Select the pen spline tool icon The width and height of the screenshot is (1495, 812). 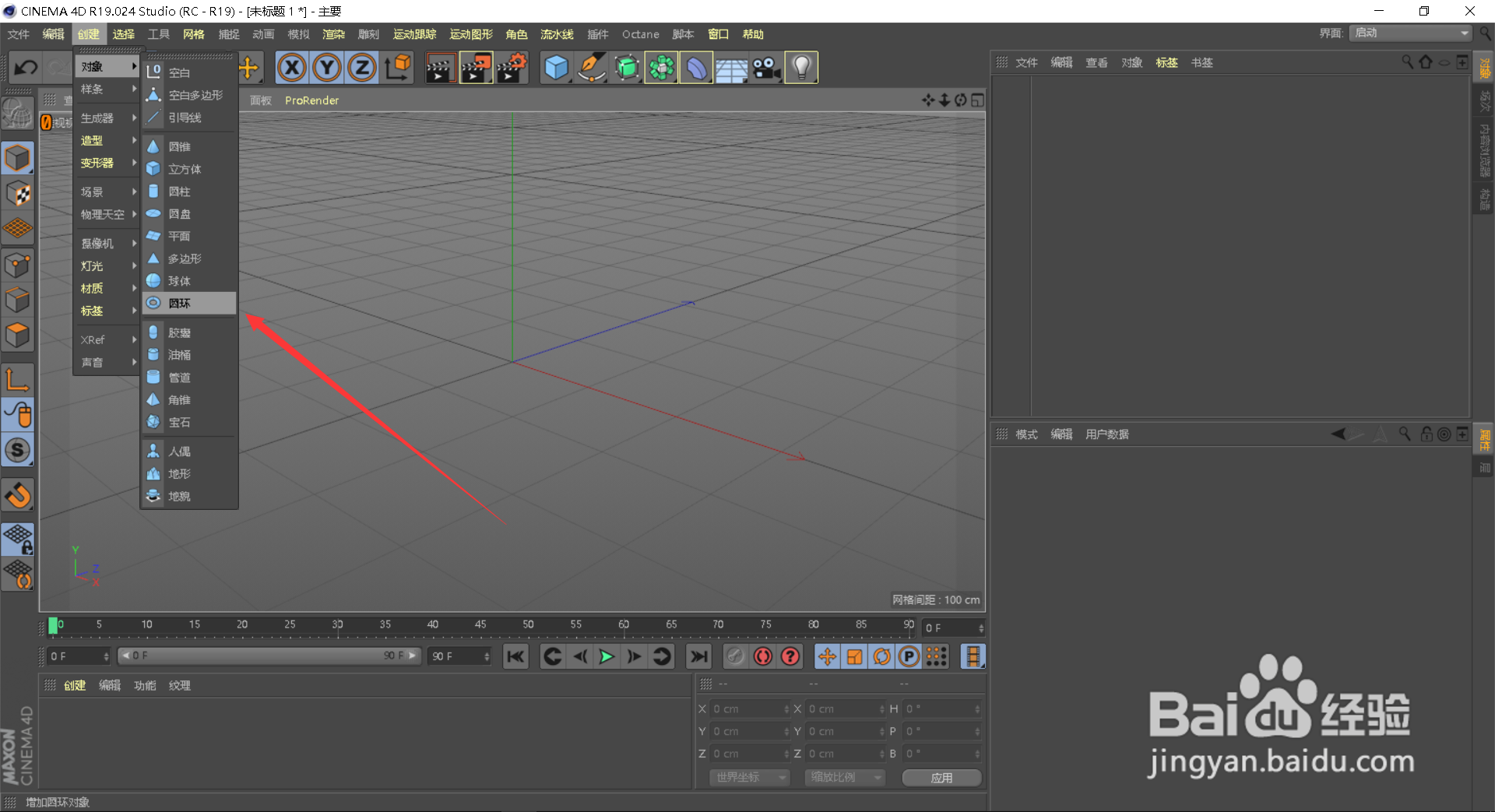pyautogui.click(x=591, y=68)
